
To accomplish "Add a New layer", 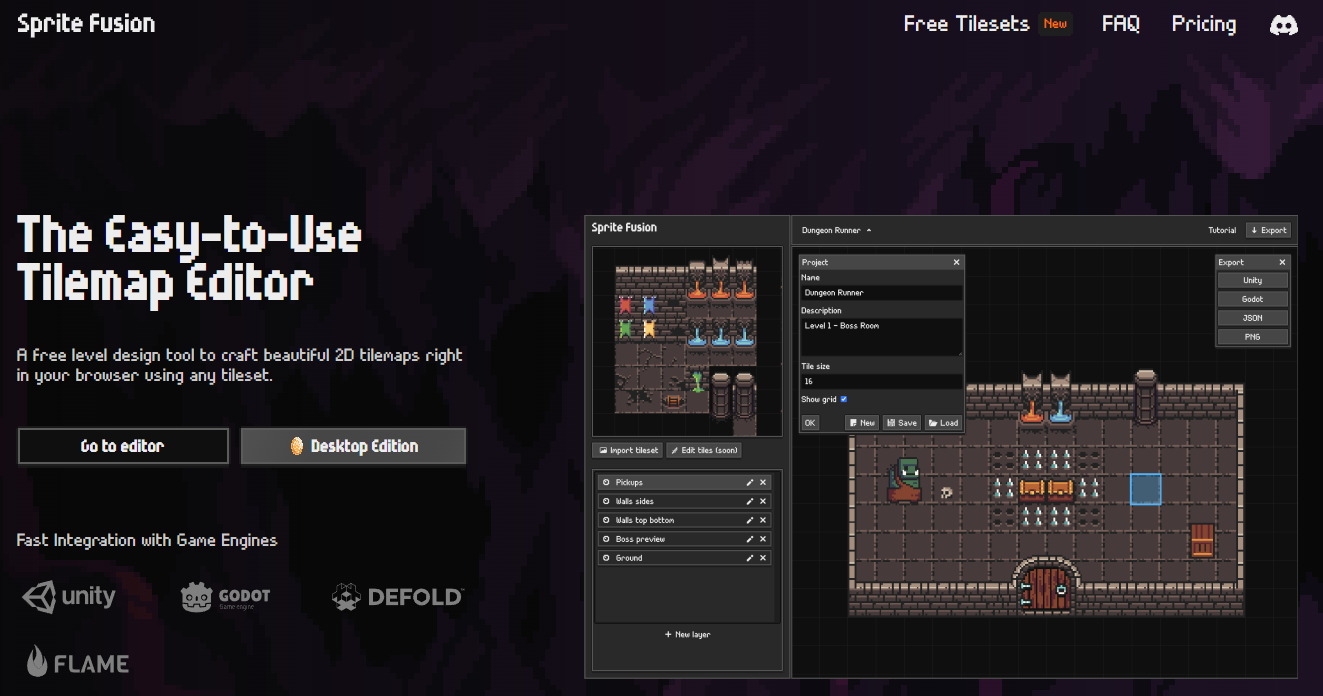I will click(687, 634).
